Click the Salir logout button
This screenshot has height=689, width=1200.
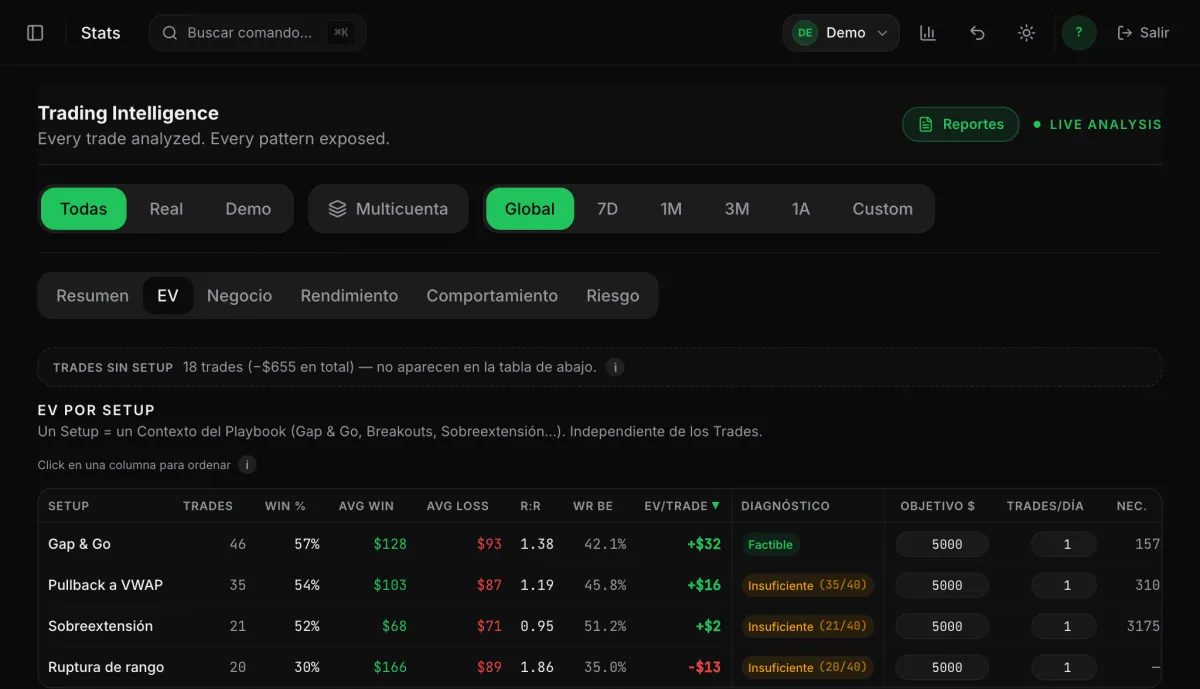pyautogui.click(x=1143, y=33)
